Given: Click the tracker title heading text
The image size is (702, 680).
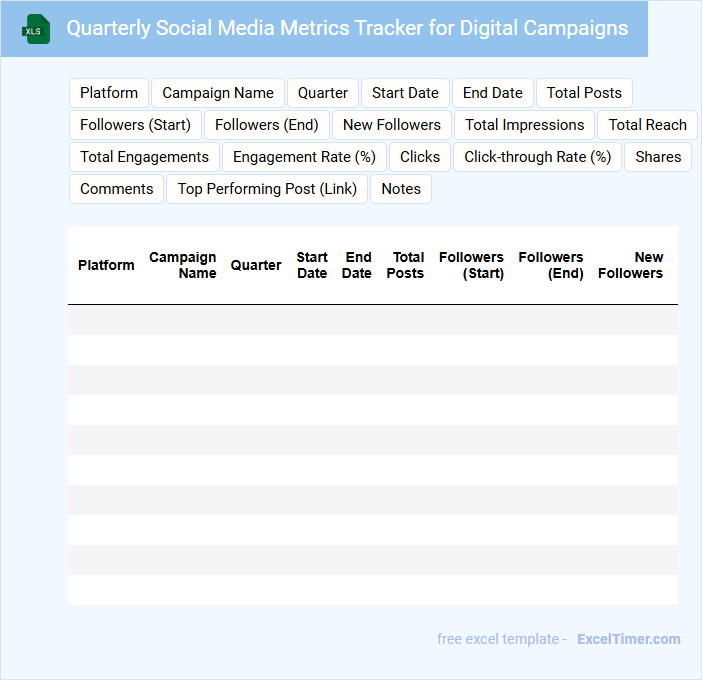Looking at the screenshot, I should tap(347, 28).
